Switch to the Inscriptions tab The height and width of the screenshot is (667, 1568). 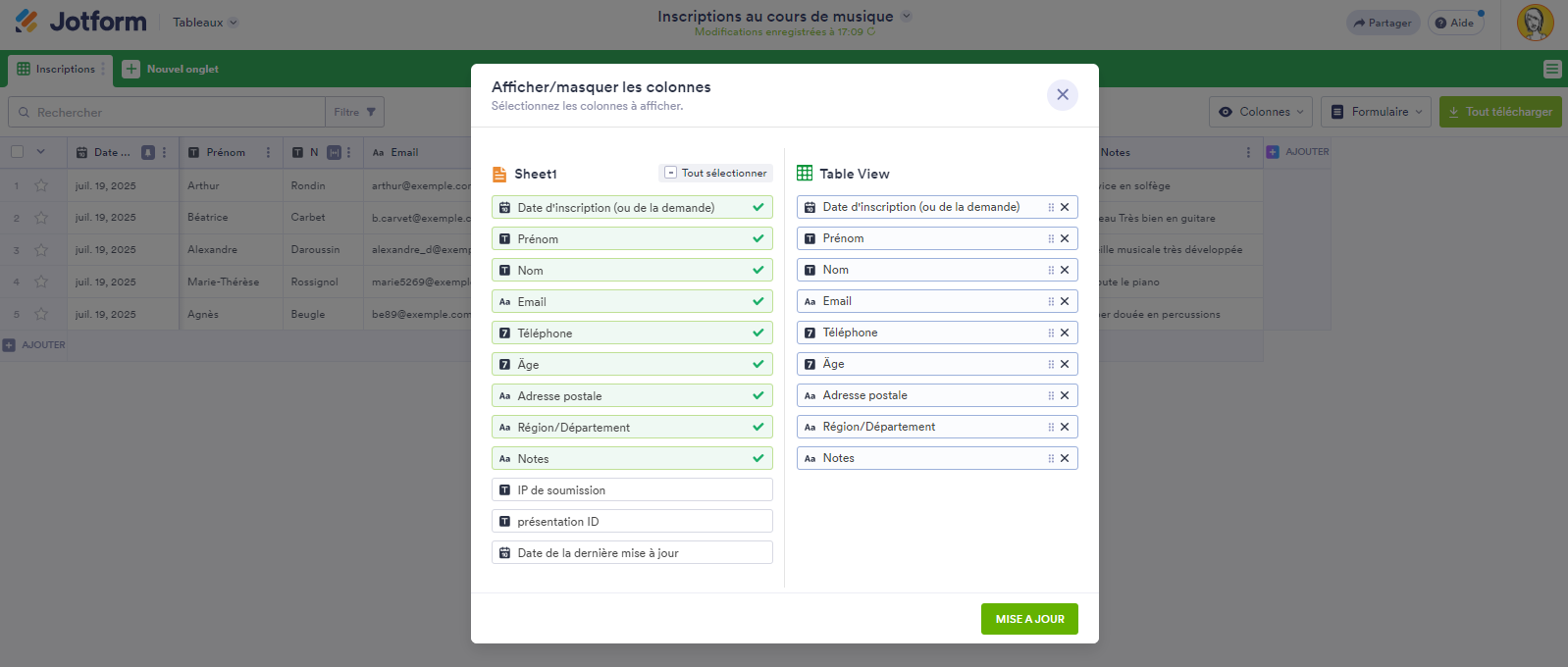[57, 70]
